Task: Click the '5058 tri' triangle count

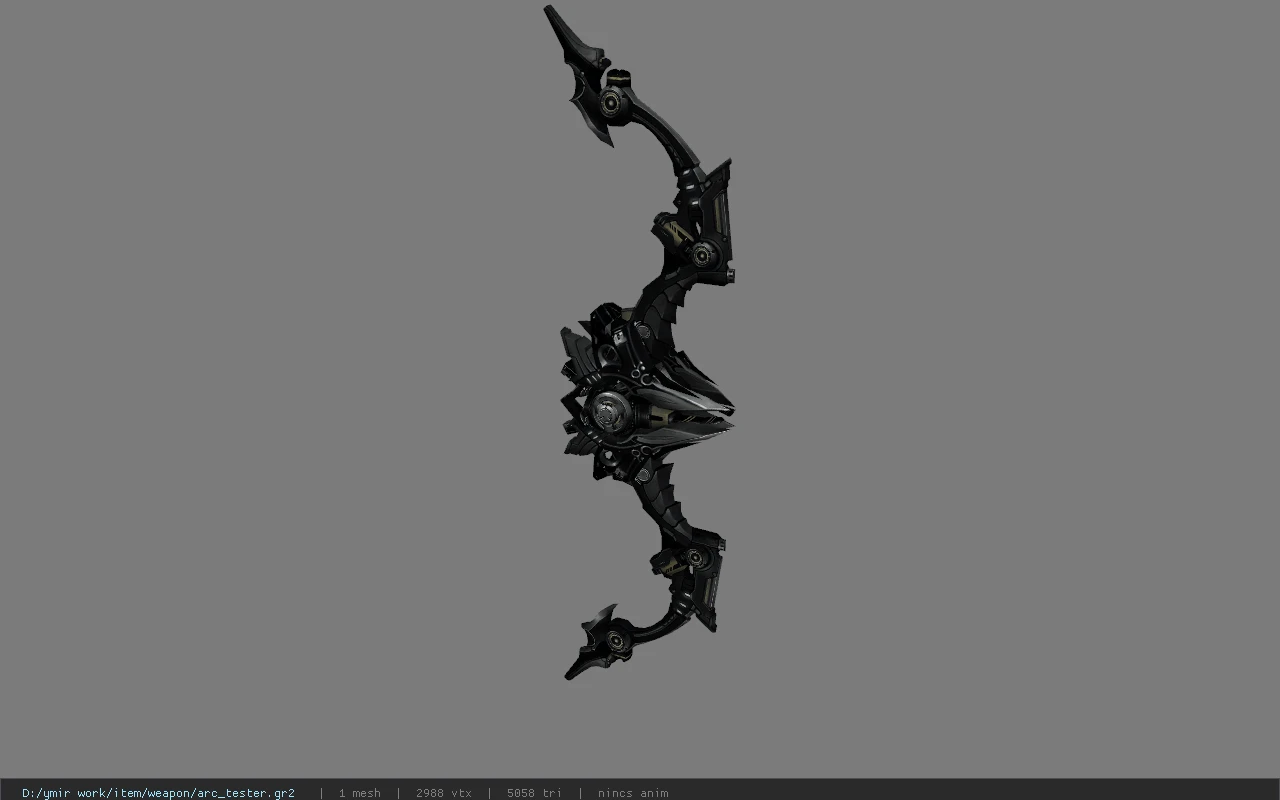Action: (x=534, y=793)
